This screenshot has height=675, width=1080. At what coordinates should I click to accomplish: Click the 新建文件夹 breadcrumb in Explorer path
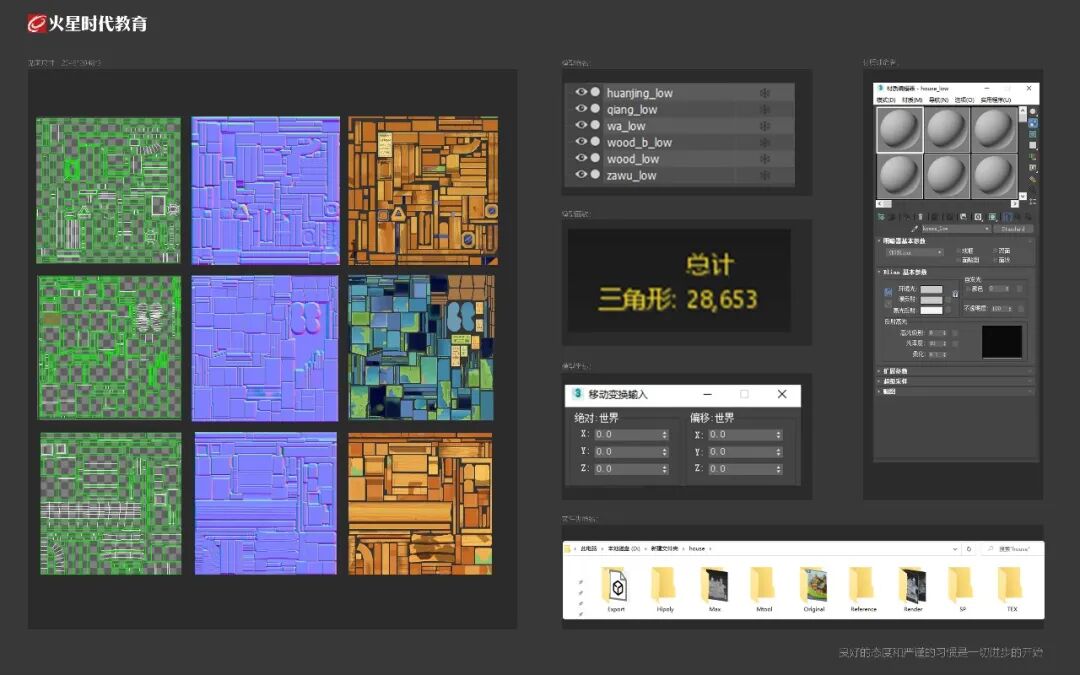(665, 549)
